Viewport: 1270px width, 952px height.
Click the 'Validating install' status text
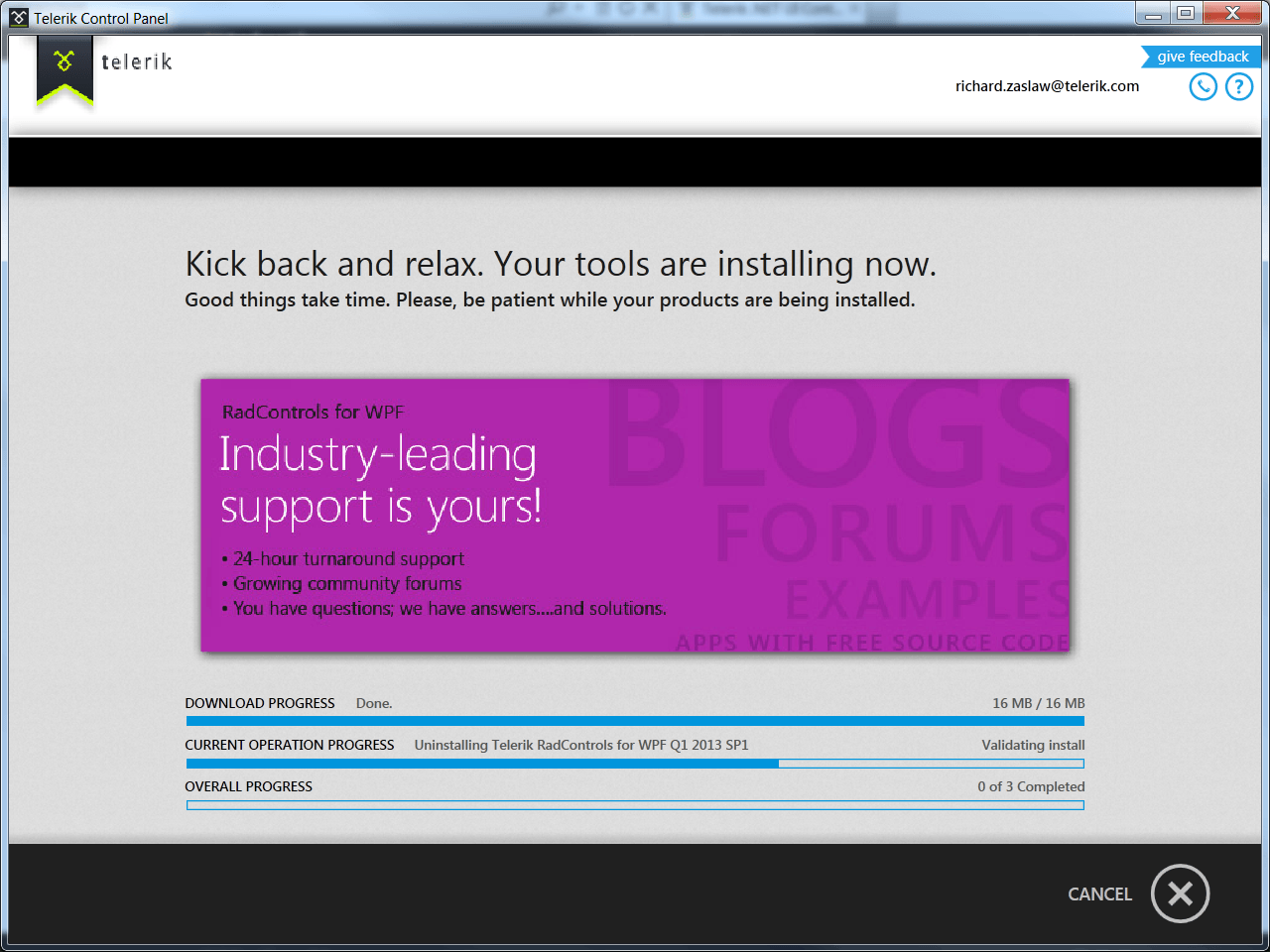click(1033, 745)
